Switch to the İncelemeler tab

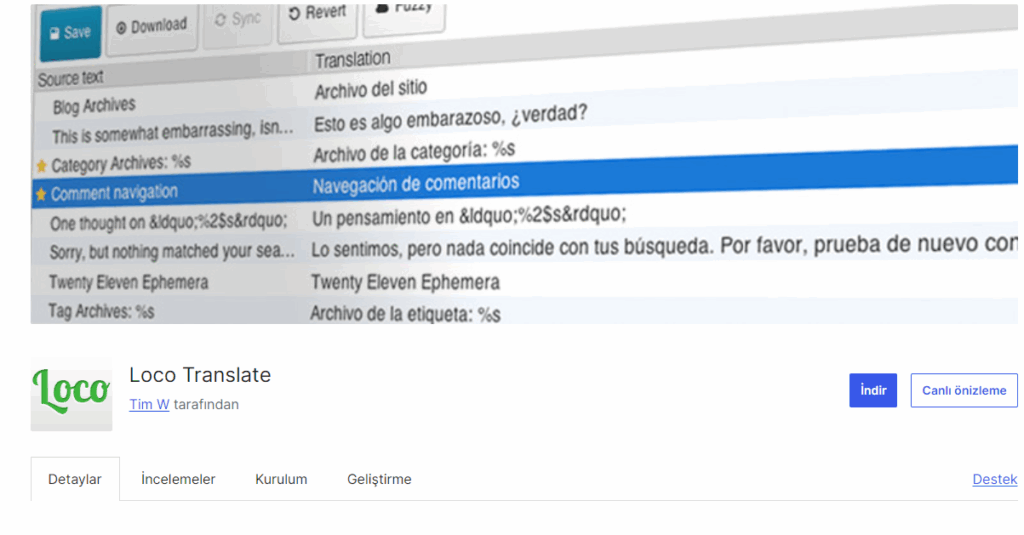[x=178, y=479]
